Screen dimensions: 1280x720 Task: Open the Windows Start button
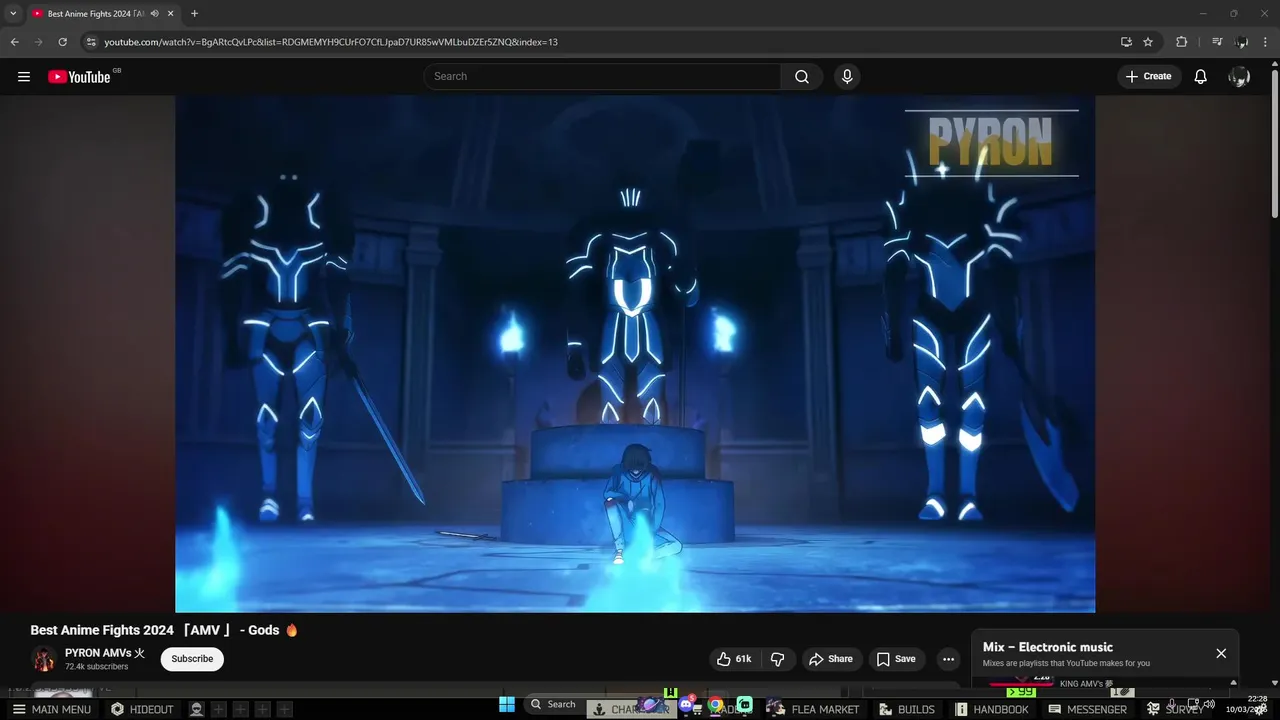click(x=506, y=704)
